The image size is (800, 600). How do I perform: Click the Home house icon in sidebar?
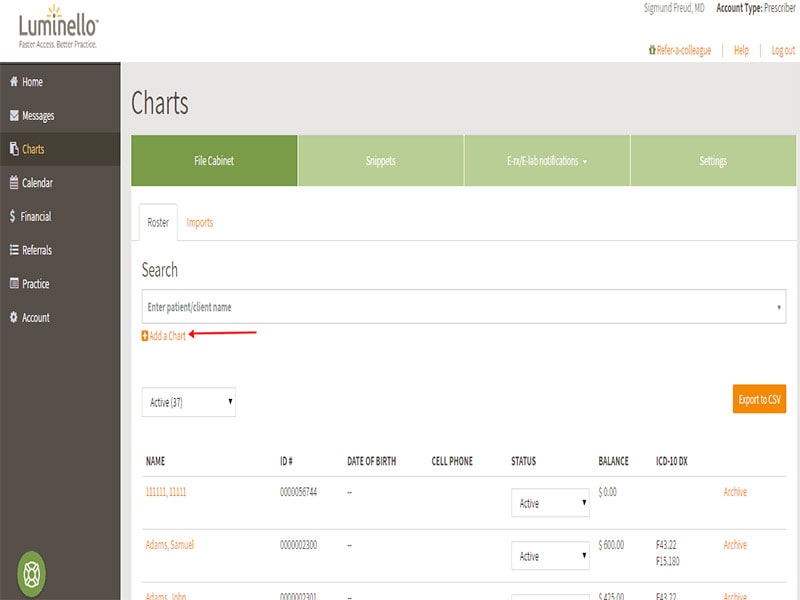click(14, 81)
